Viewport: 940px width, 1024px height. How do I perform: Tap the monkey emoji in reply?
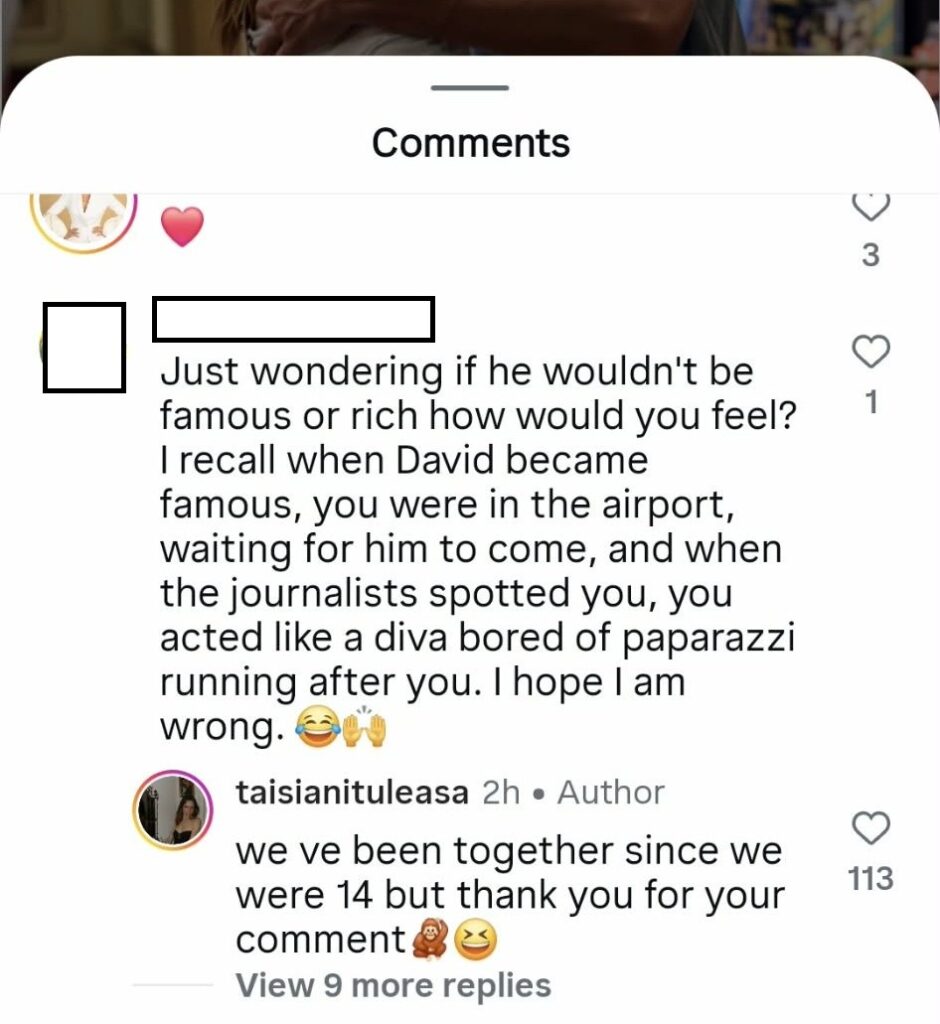(x=429, y=940)
